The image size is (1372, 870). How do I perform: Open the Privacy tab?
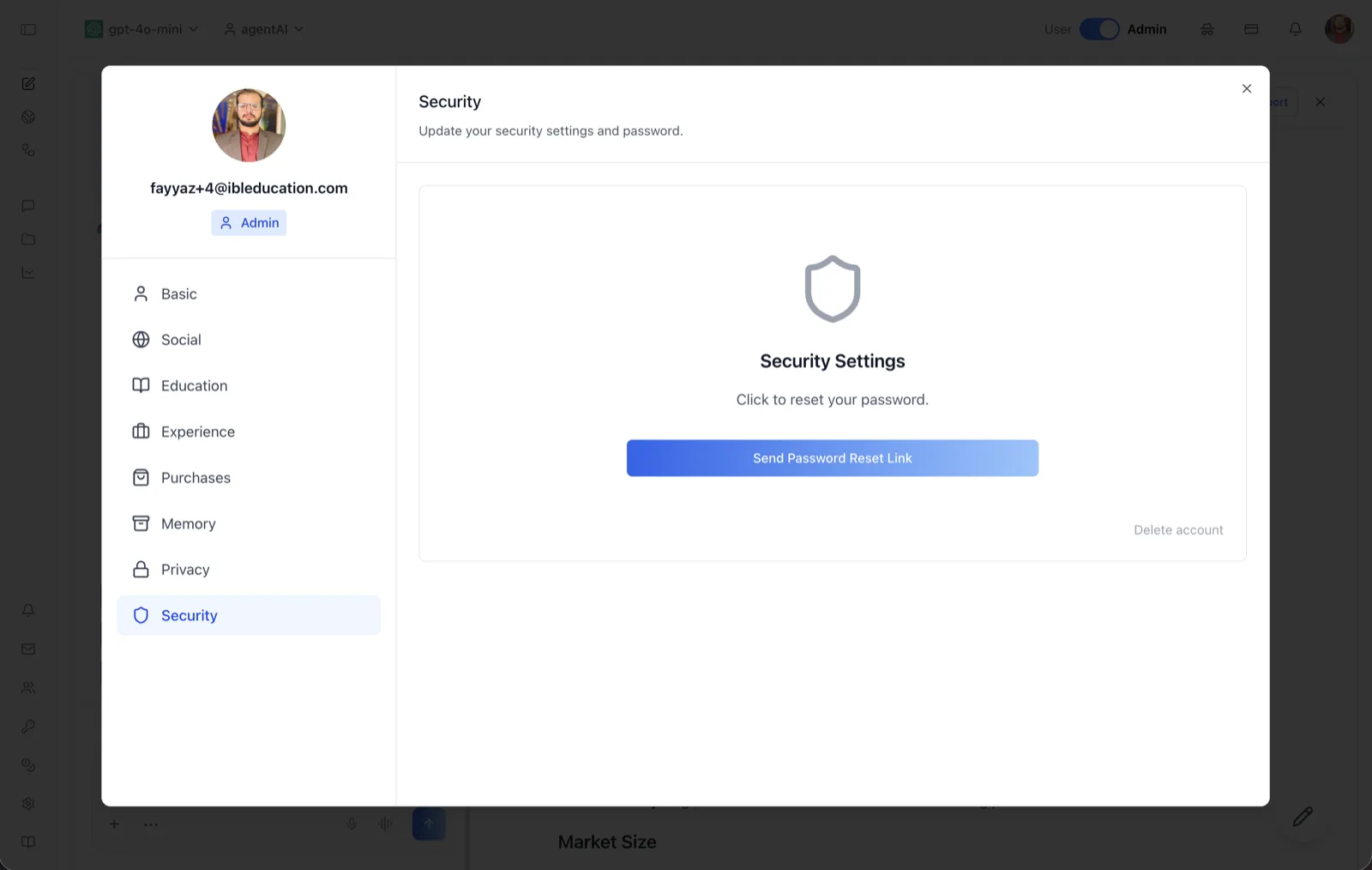tap(249, 570)
